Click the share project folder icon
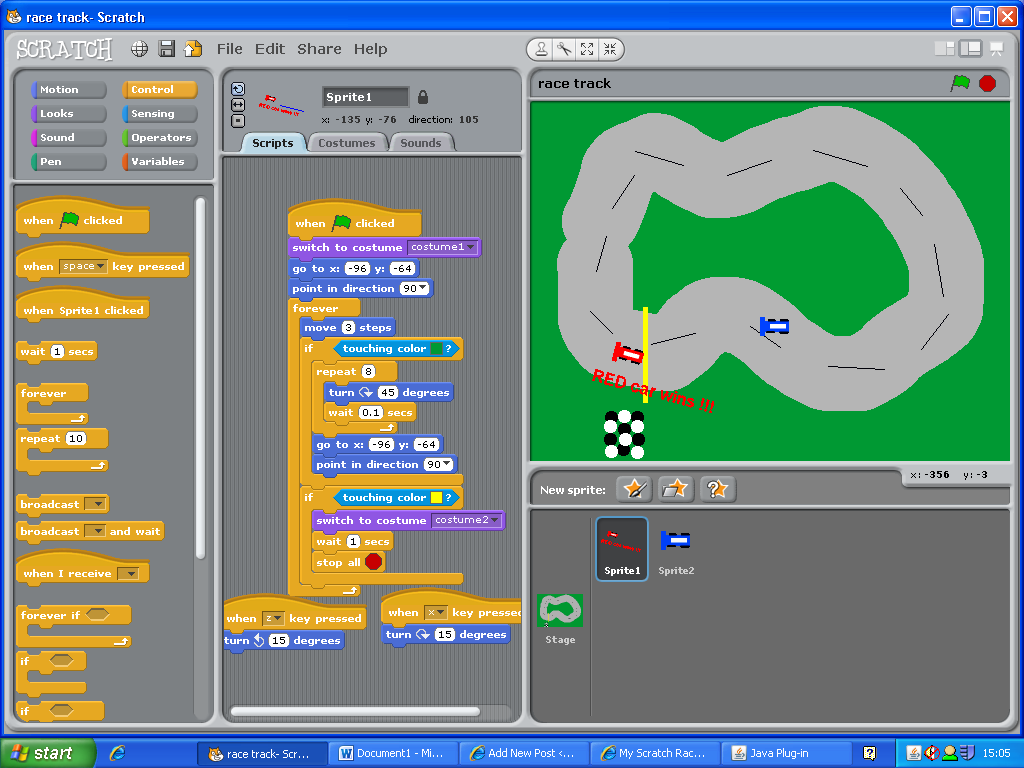 pyautogui.click(x=193, y=49)
